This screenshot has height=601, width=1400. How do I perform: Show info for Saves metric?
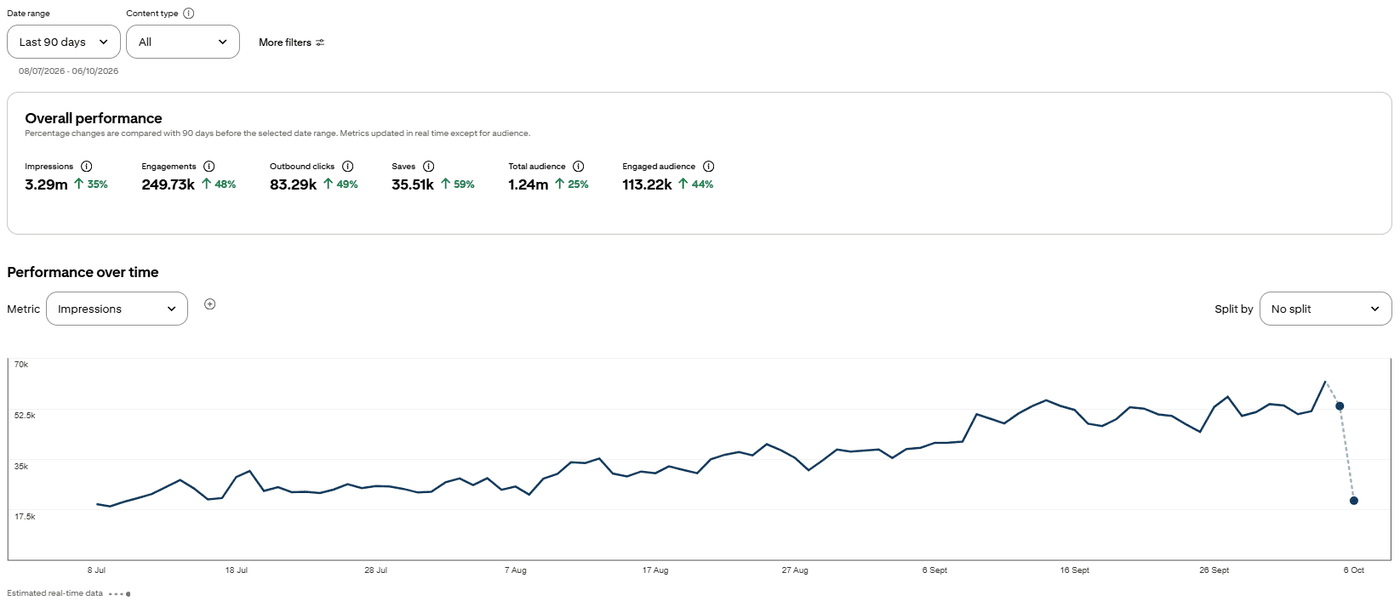click(x=428, y=166)
